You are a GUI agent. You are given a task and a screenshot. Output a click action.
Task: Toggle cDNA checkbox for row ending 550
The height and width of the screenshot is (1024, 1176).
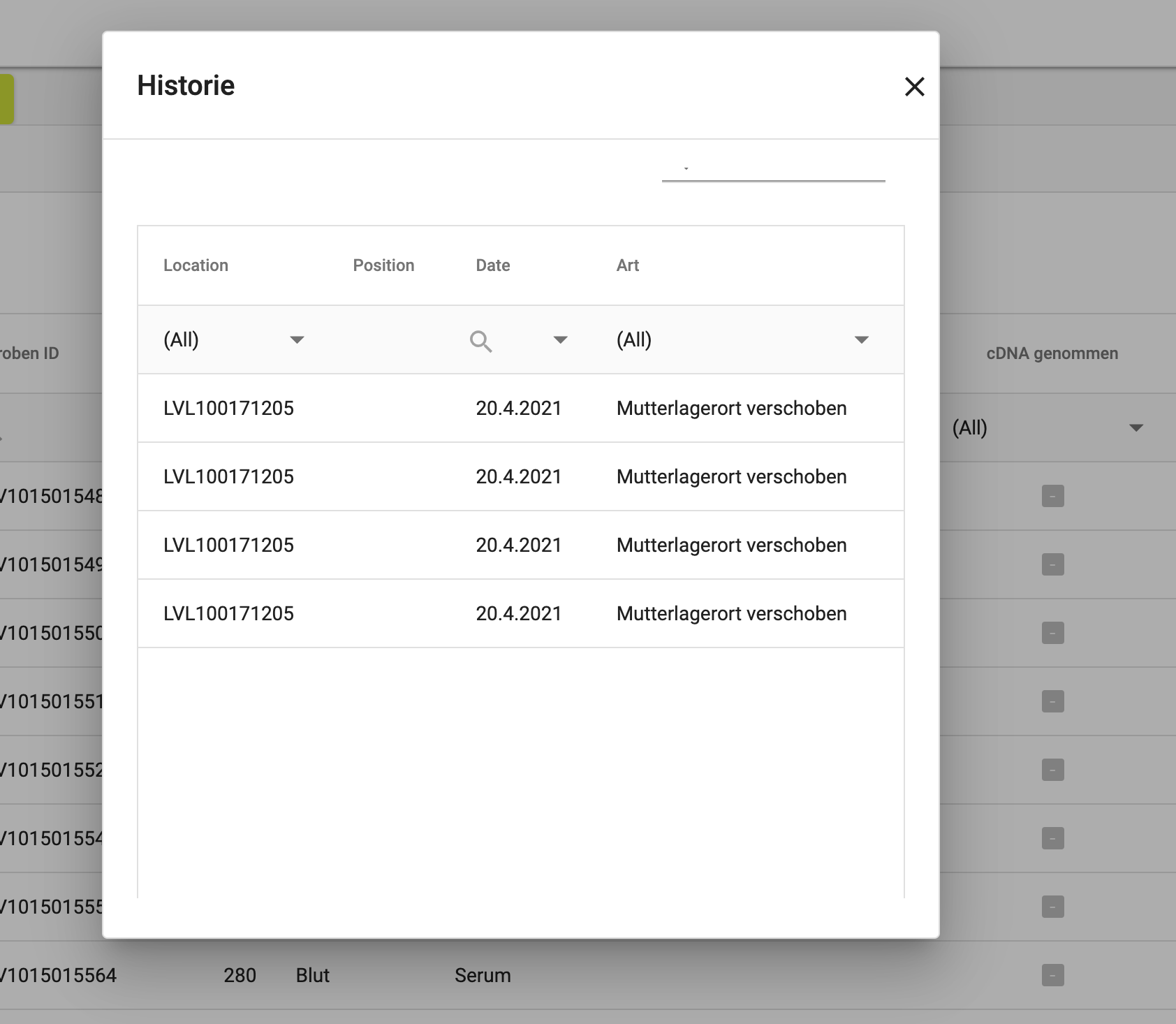click(1052, 633)
